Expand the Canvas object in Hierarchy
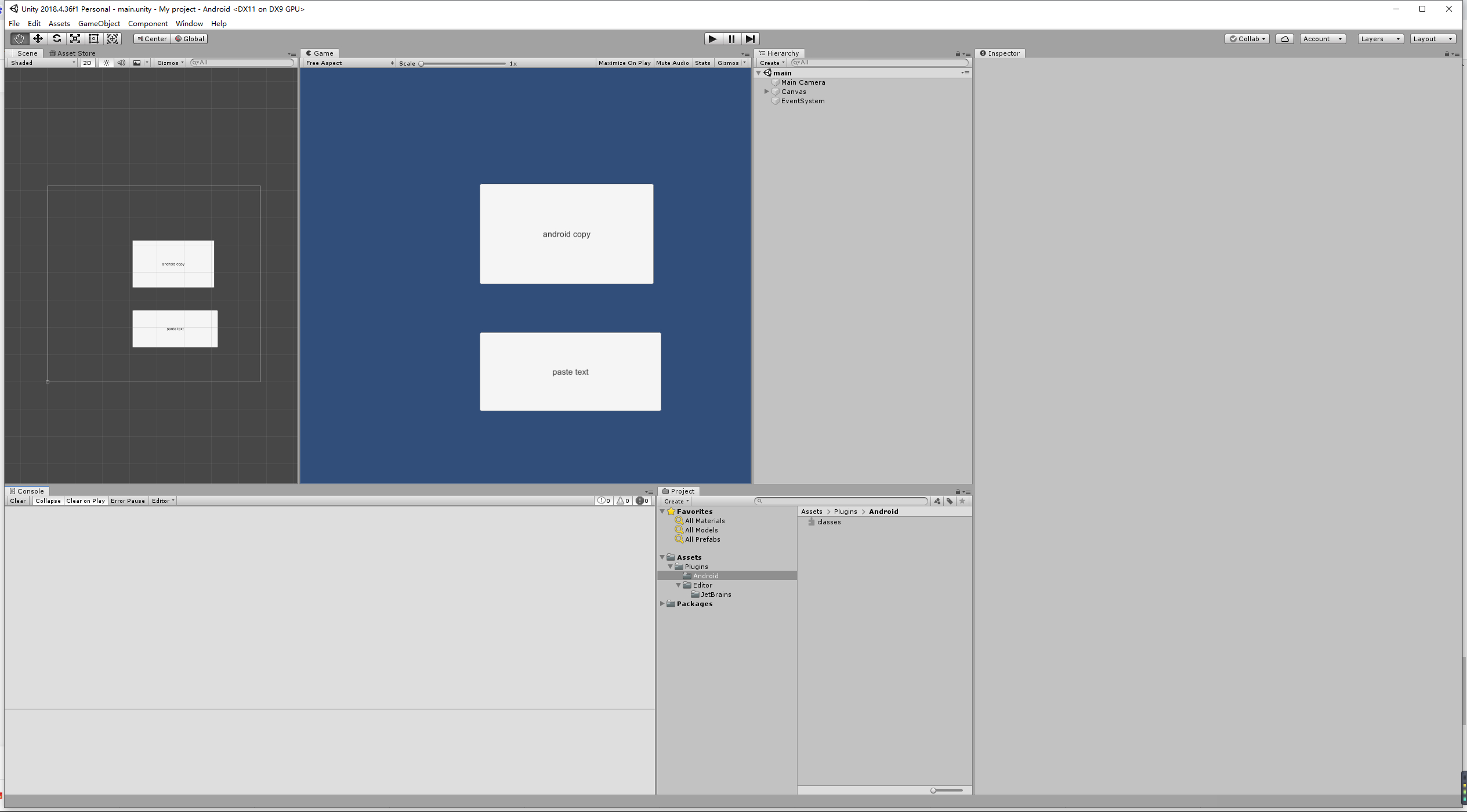The image size is (1467, 812). [x=766, y=92]
